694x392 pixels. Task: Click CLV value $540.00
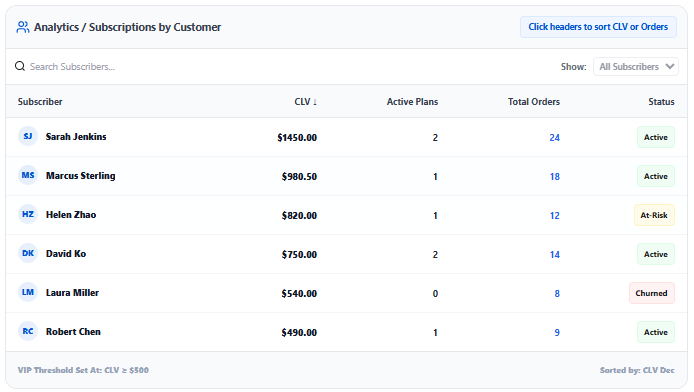(299, 293)
